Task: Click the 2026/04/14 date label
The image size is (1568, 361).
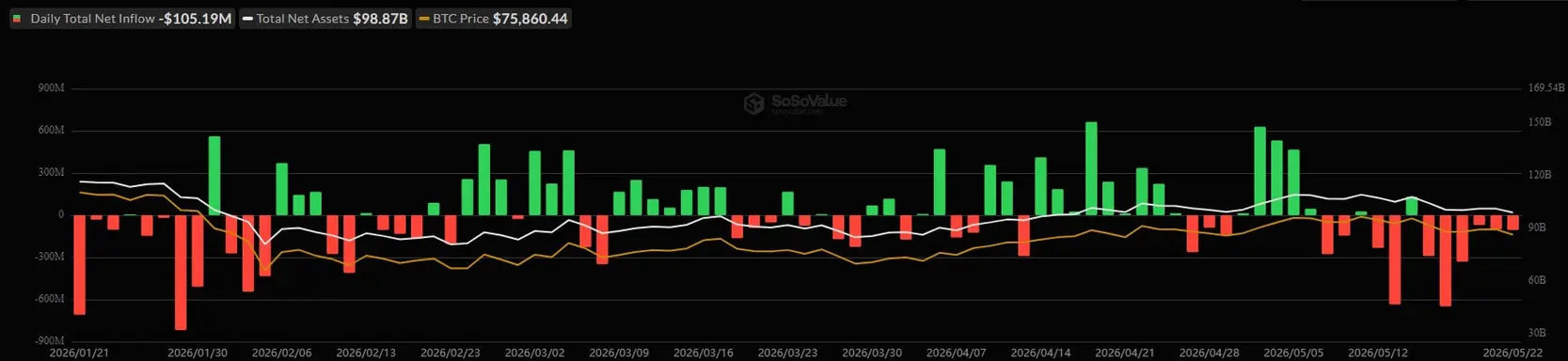Action: point(1040,353)
